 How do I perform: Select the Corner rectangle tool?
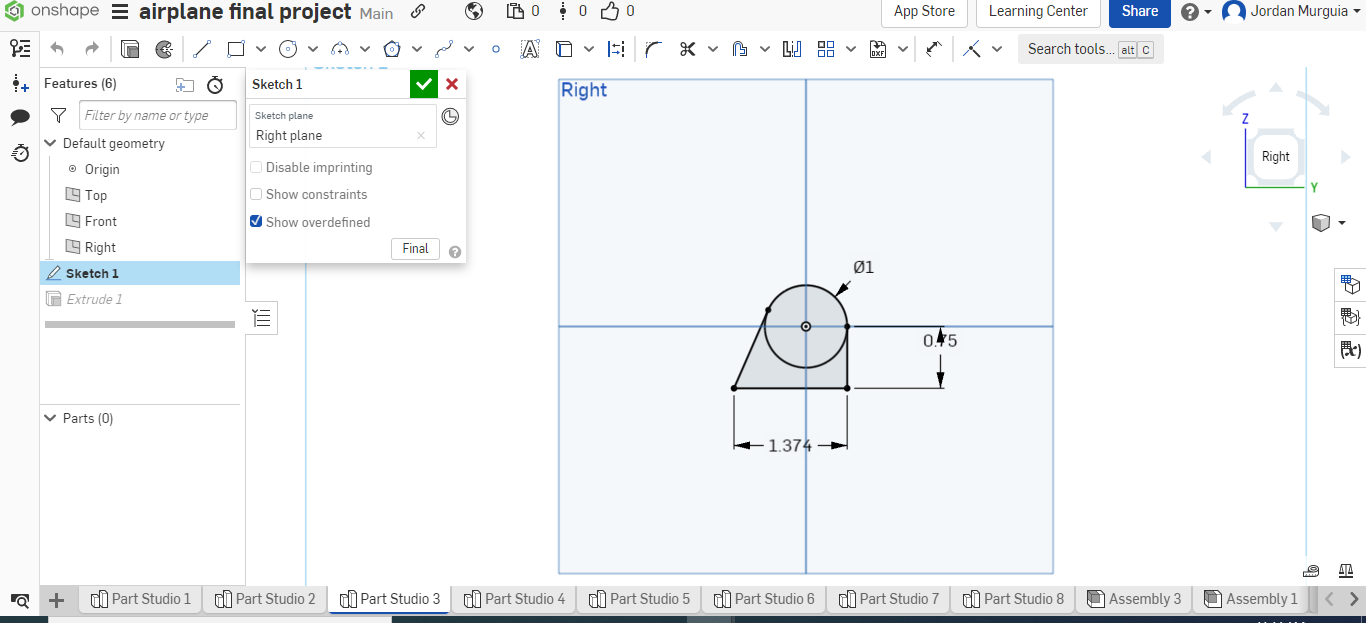(x=236, y=48)
